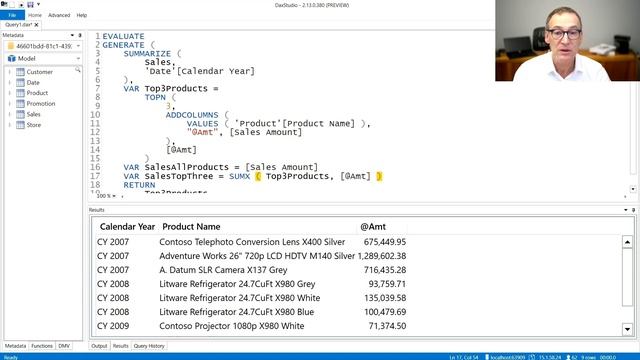Viewport: 640px width, 360px height.
Task: Select the Customer table icon
Action: click(x=20, y=72)
